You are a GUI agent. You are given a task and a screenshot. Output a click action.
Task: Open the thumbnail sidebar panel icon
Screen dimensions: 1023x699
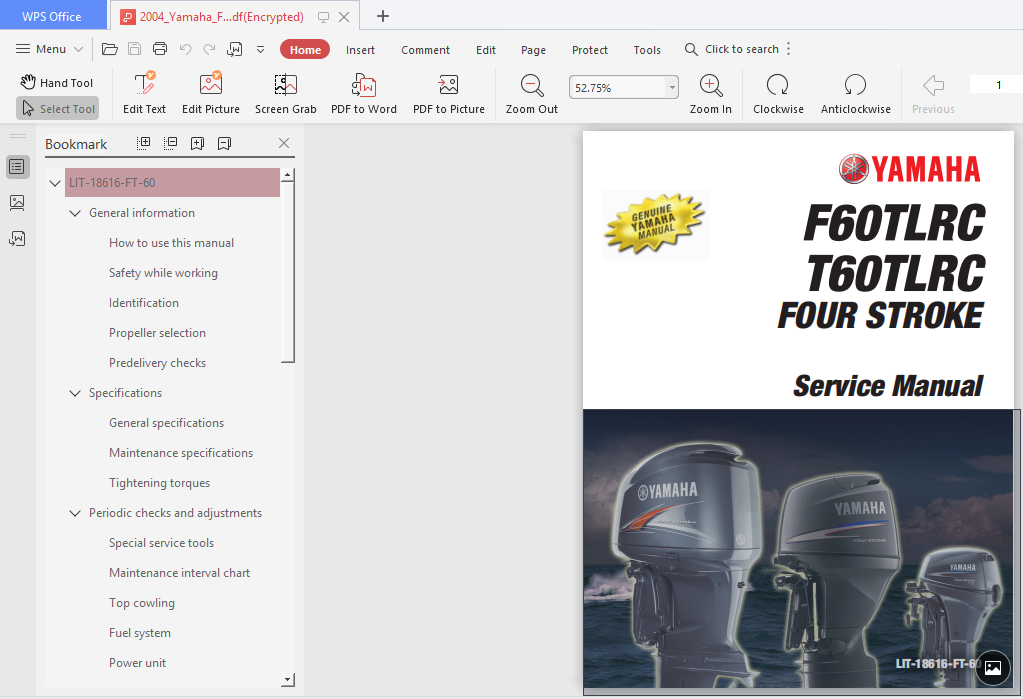click(18, 203)
